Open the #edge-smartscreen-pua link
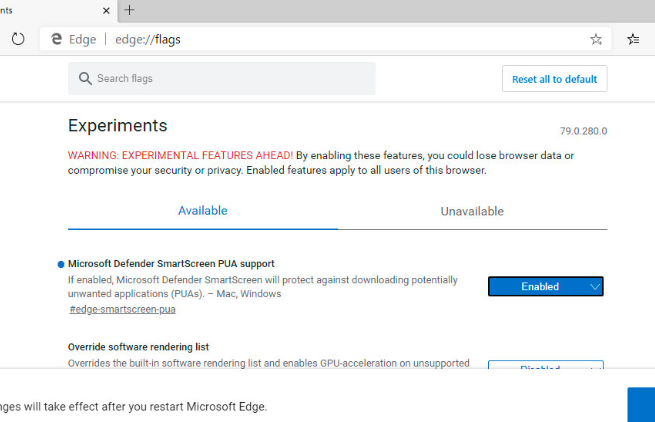Viewport: 655px width, 422px height. [x=122, y=310]
